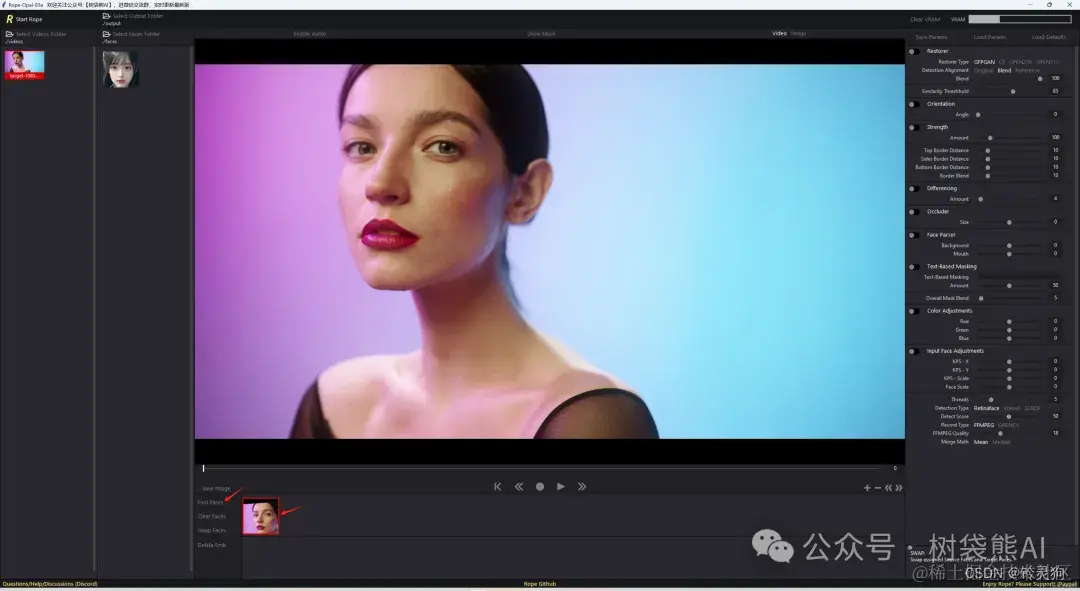1080x591 pixels.
Task: Adjust the Occluder Size slider
Action: [1010, 222]
